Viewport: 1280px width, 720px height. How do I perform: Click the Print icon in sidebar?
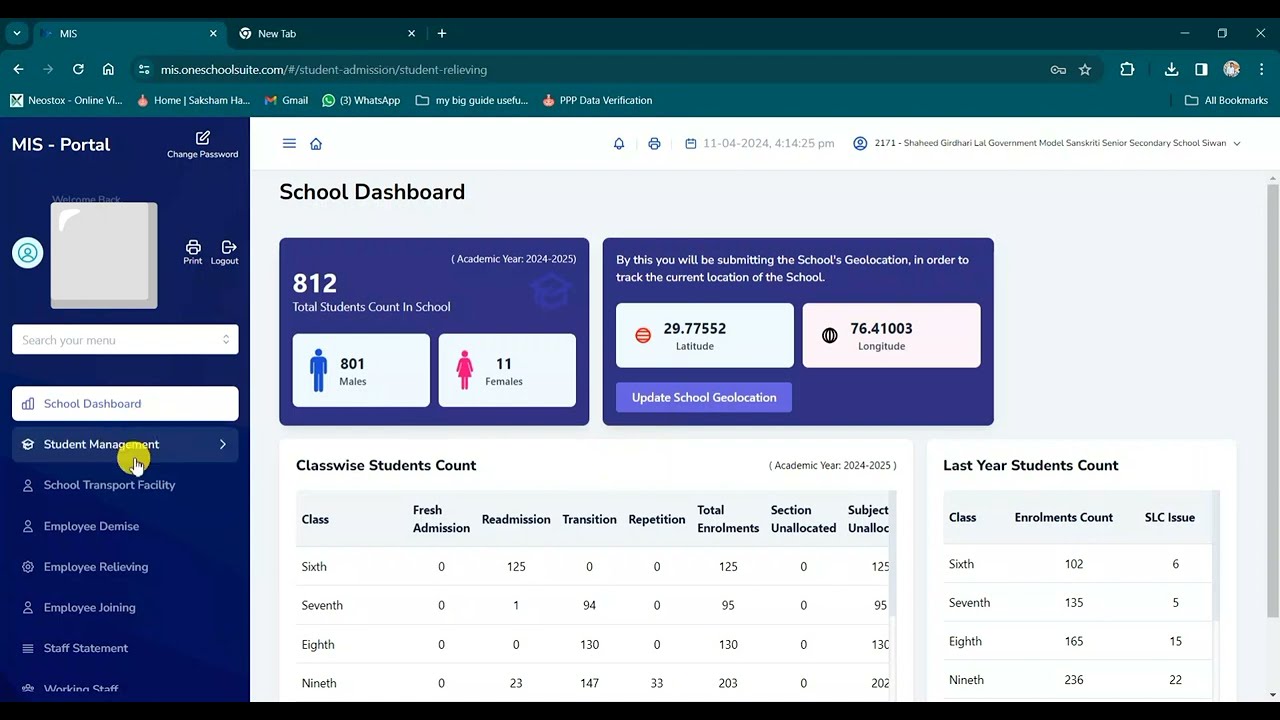click(193, 252)
